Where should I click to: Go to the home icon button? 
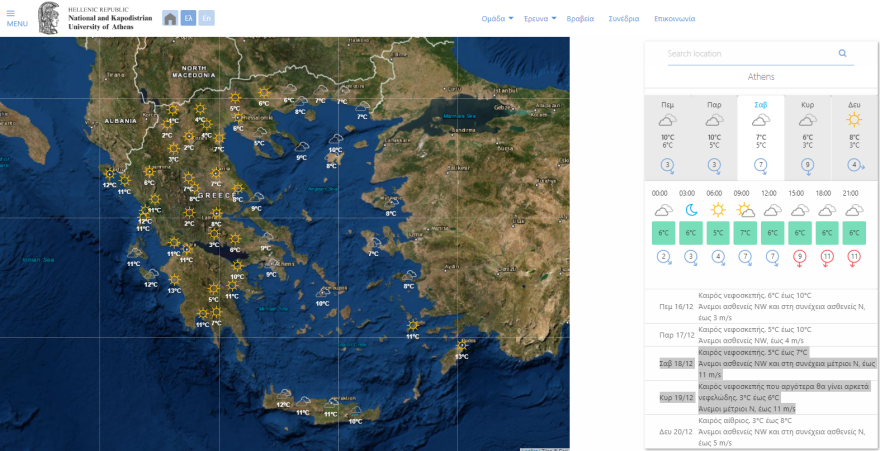(170, 18)
